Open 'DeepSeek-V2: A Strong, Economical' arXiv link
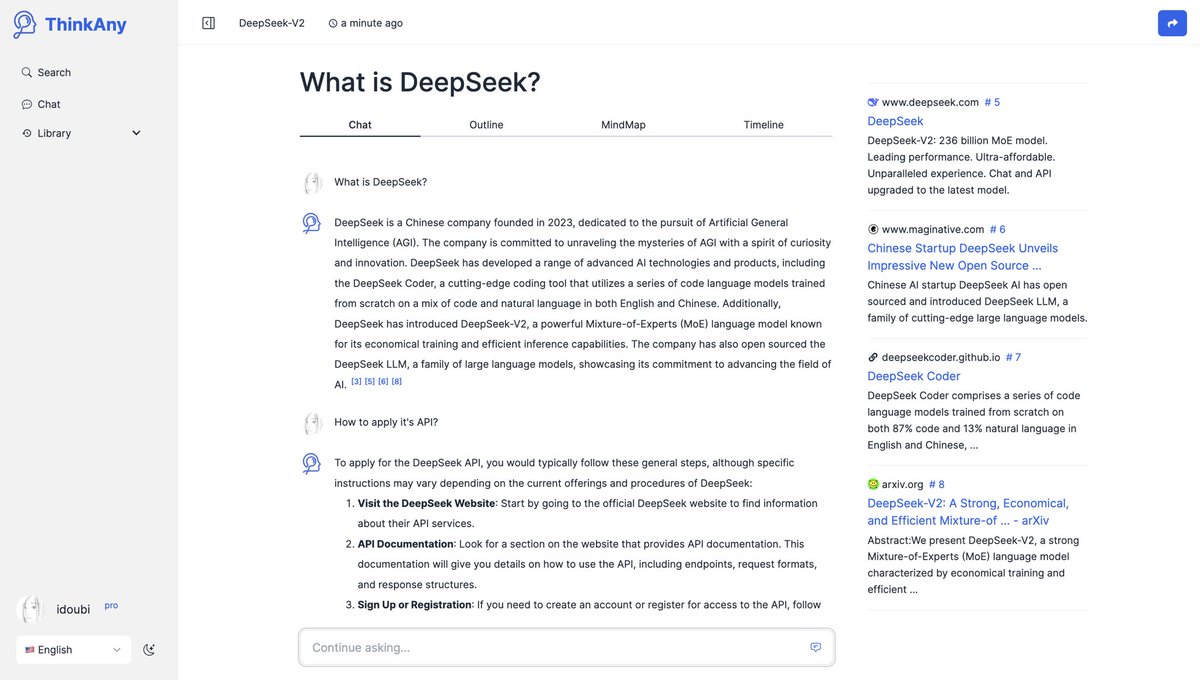The height and width of the screenshot is (680, 1200). (968, 512)
